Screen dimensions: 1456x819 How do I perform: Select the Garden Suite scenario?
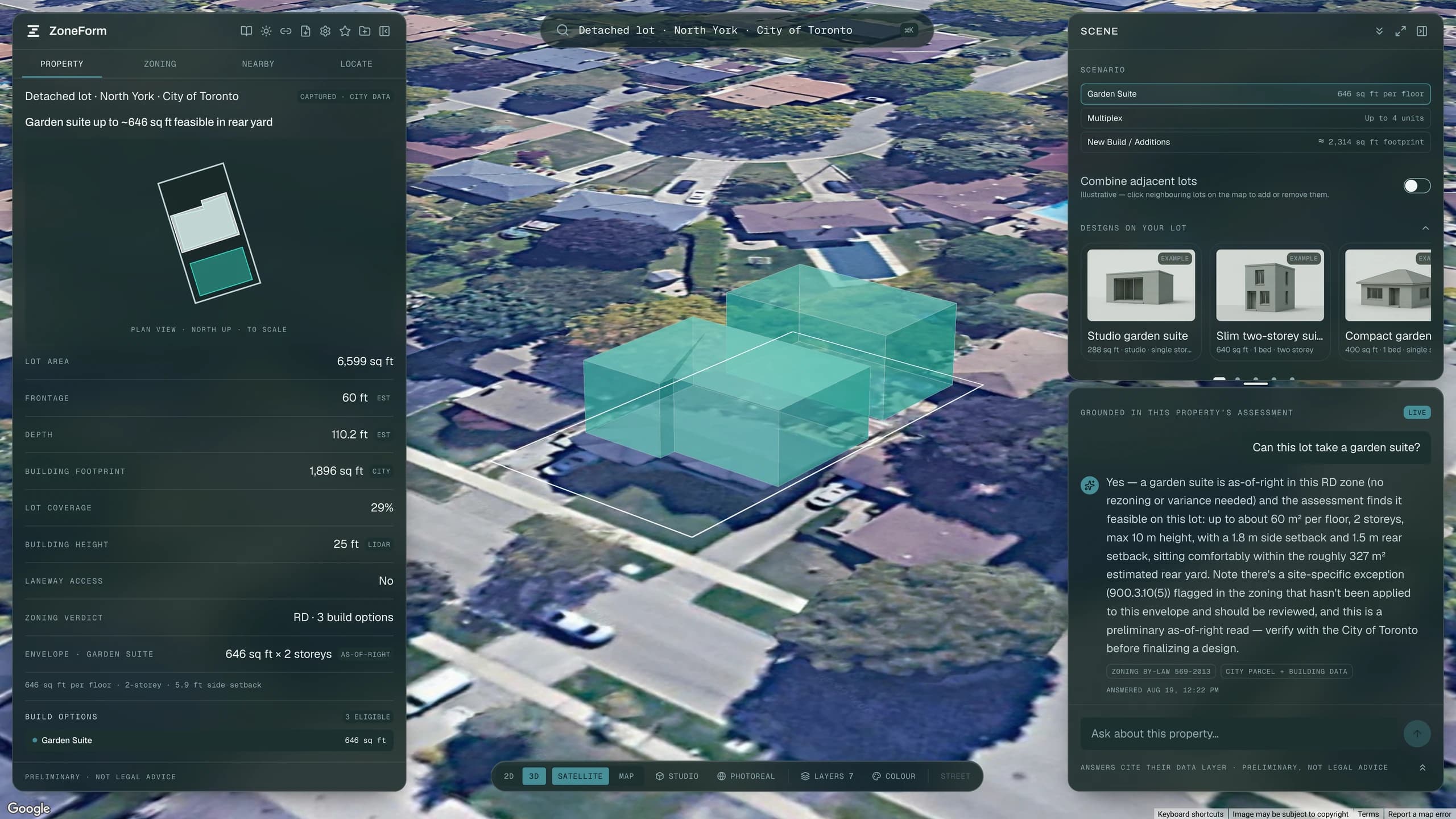coord(1255,94)
